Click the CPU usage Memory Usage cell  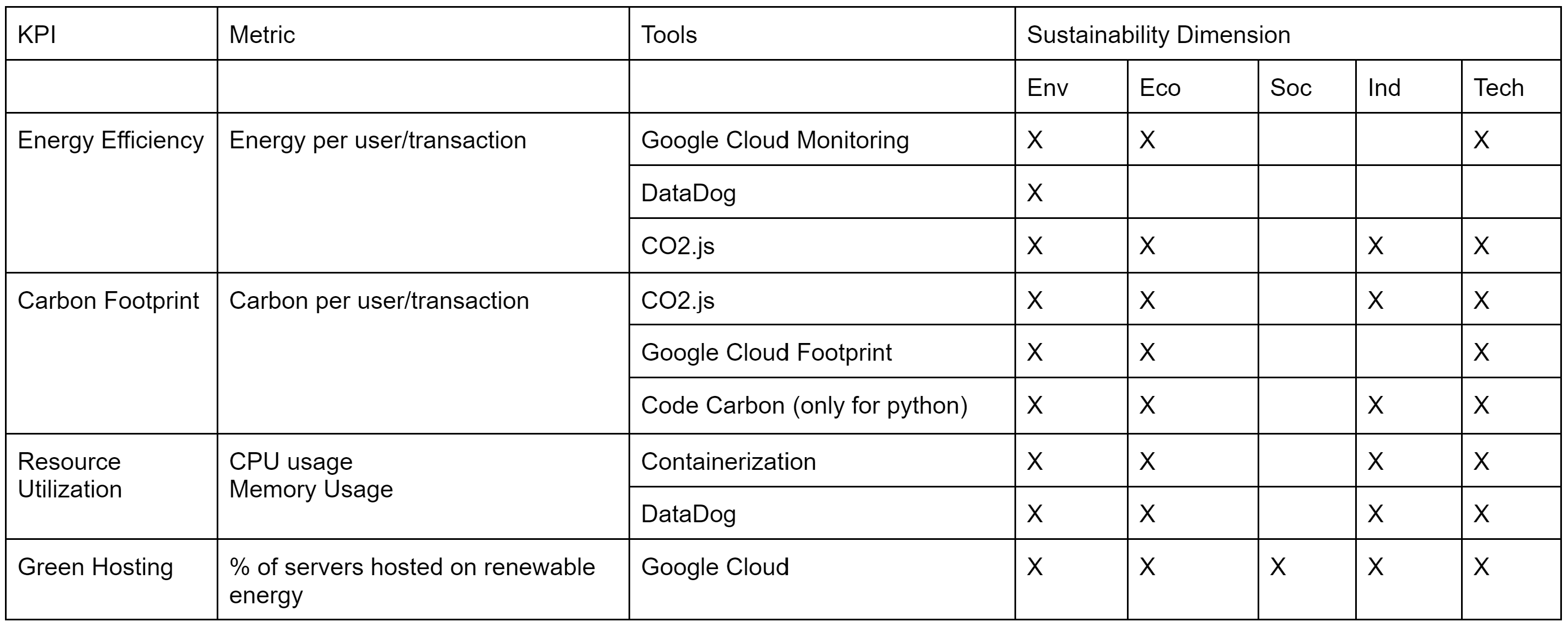click(423, 486)
